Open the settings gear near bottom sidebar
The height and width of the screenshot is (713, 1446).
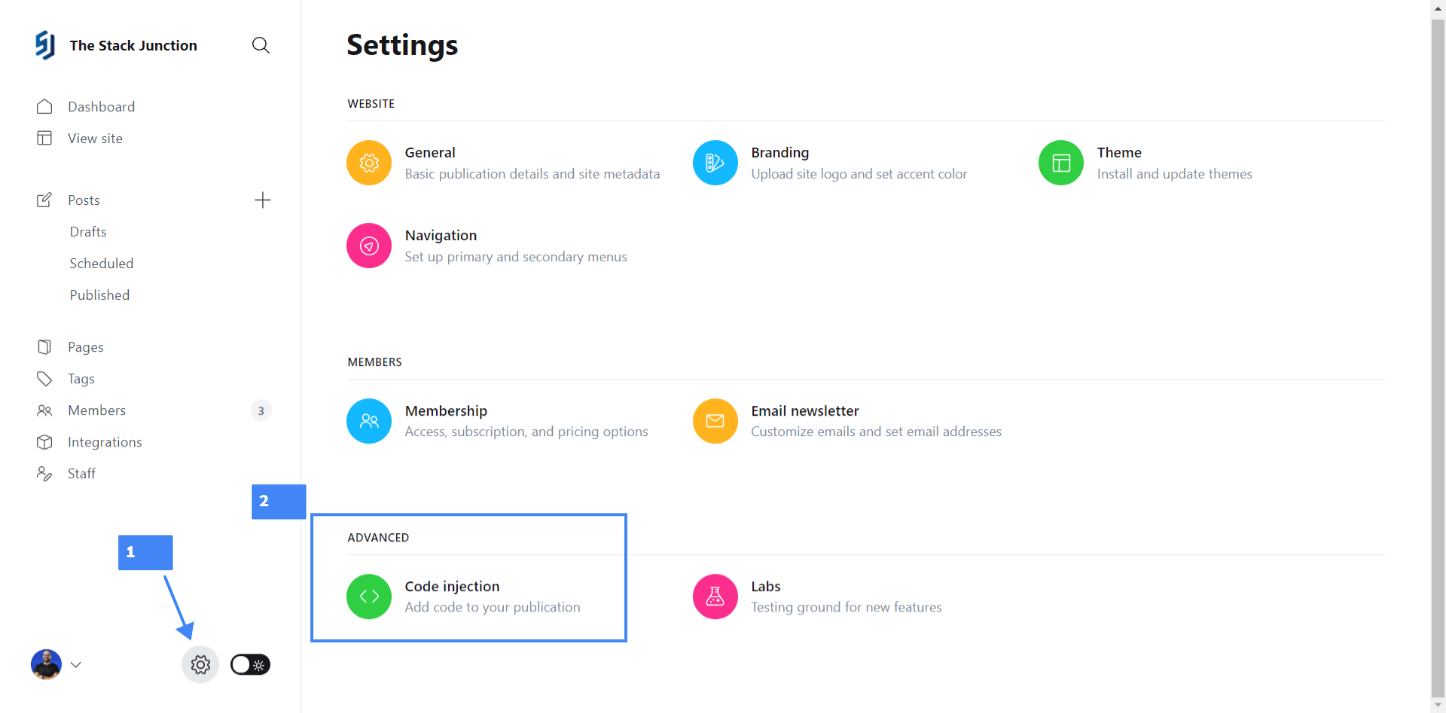(x=200, y=664)
